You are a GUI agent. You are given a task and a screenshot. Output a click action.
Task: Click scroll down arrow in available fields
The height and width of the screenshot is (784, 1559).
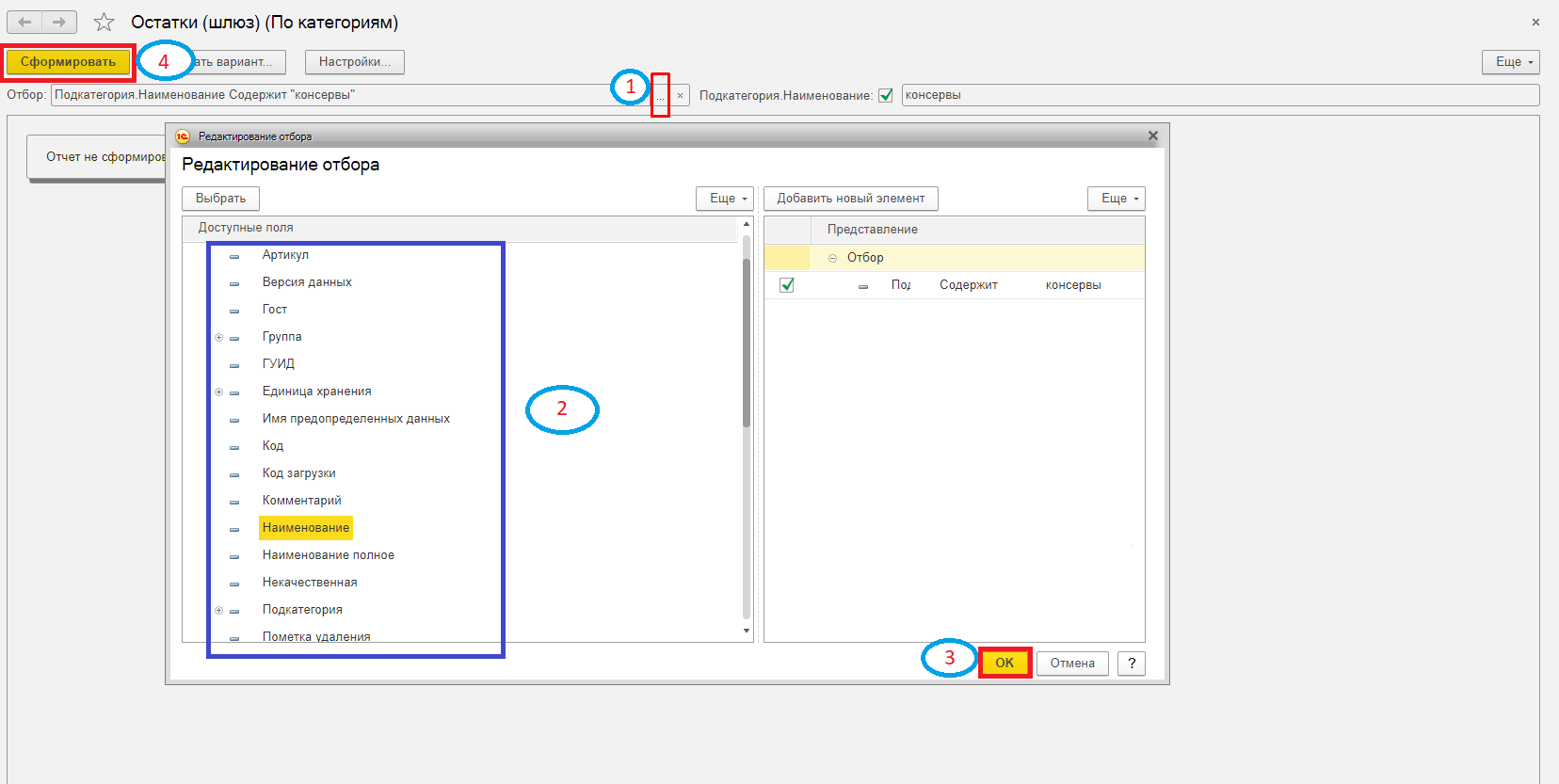[747, 631]
